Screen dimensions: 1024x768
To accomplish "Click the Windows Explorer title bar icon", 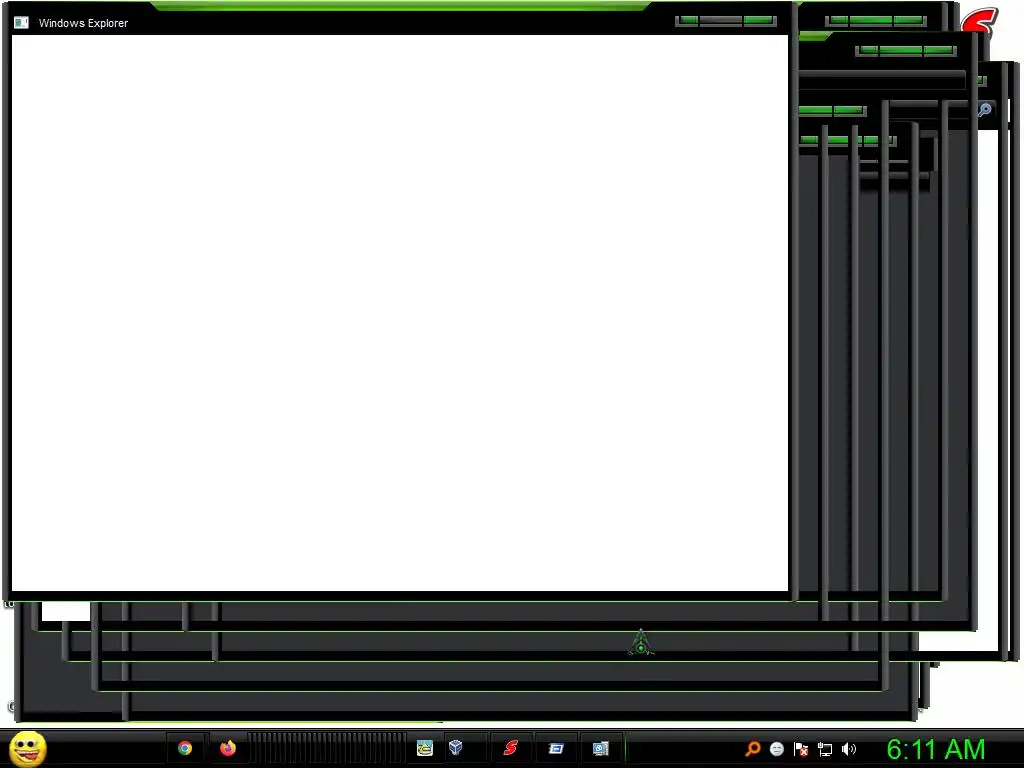I will point(22,23).
